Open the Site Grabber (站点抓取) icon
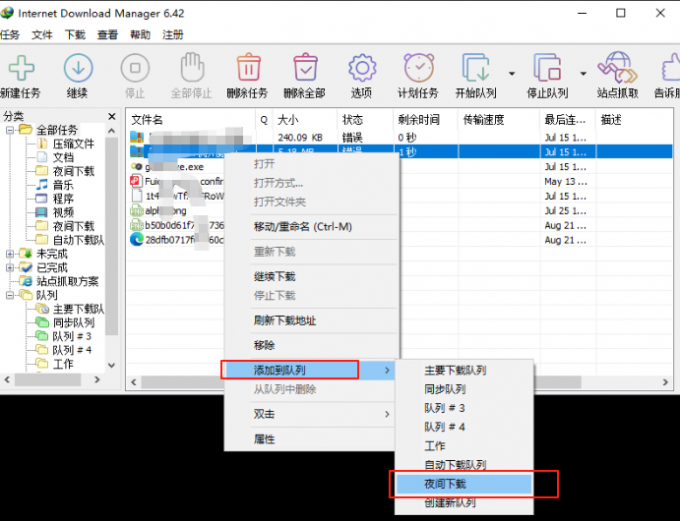Image resolution: width=680 pixels, height=521 pixels. coord(618,68)
